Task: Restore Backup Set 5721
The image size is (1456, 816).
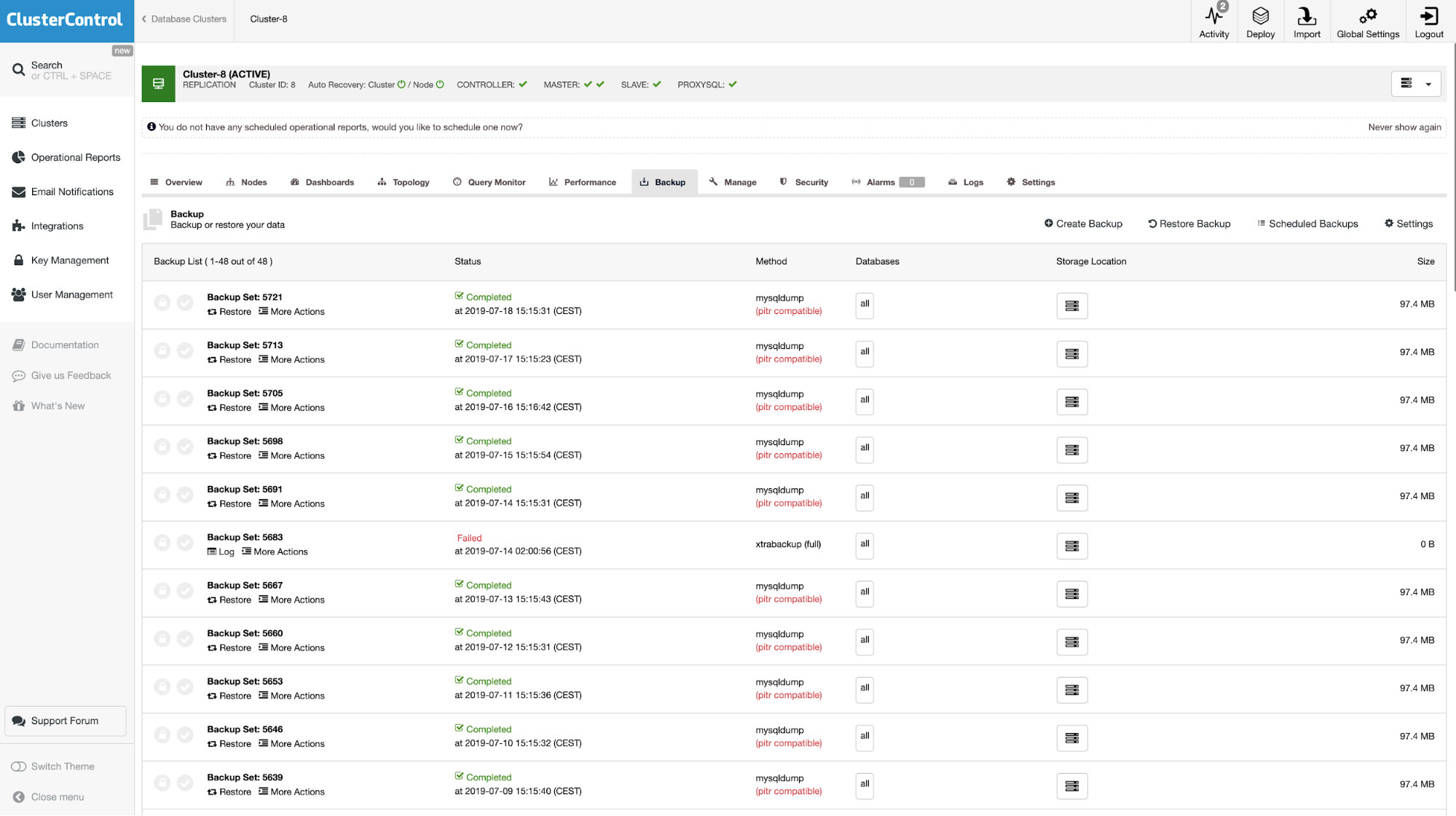Action: [x=229, y=312]
